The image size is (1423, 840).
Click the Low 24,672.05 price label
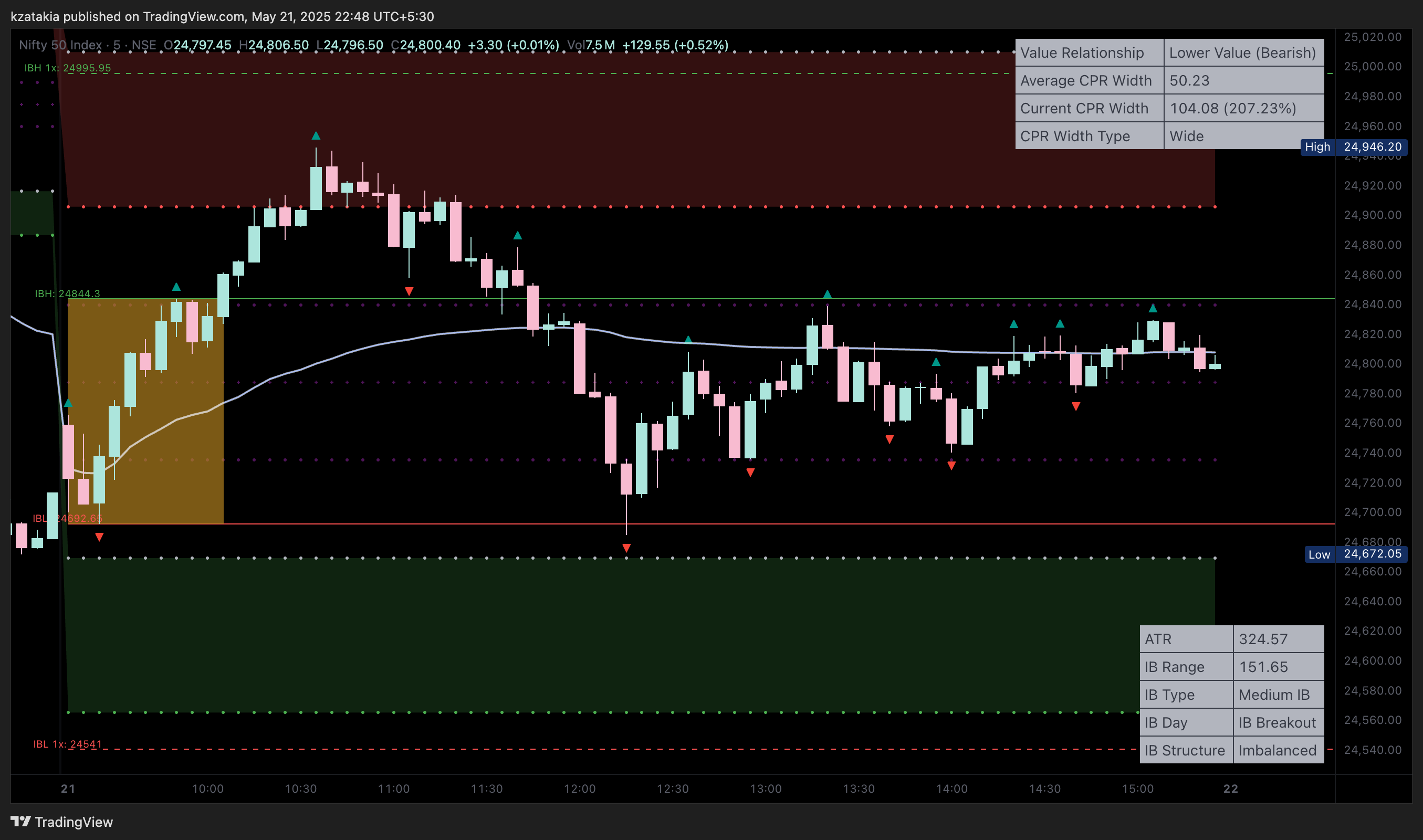tap(1355, 554)
